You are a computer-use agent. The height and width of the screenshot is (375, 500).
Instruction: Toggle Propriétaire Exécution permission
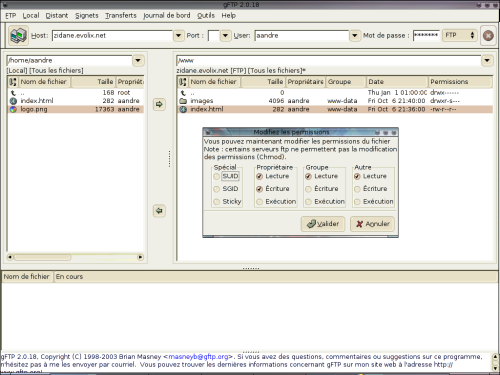[x=259, y=202]
